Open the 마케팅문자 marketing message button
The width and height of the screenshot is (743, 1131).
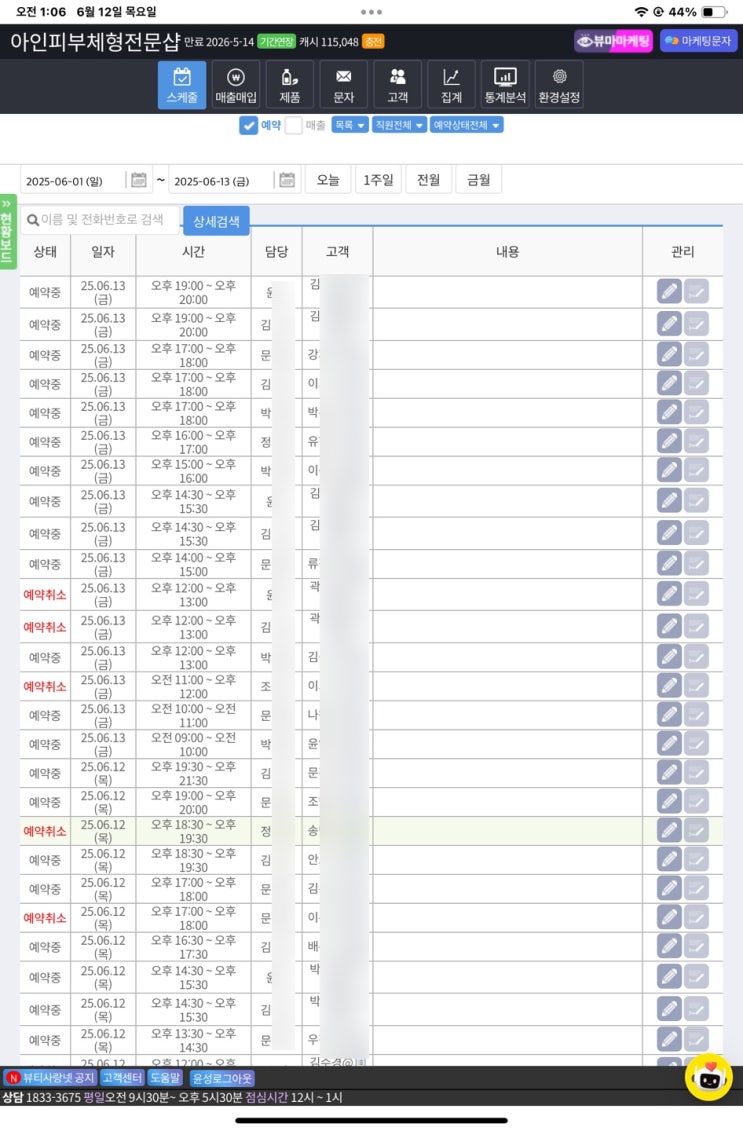pyautogui.click(x=698, y=41)
